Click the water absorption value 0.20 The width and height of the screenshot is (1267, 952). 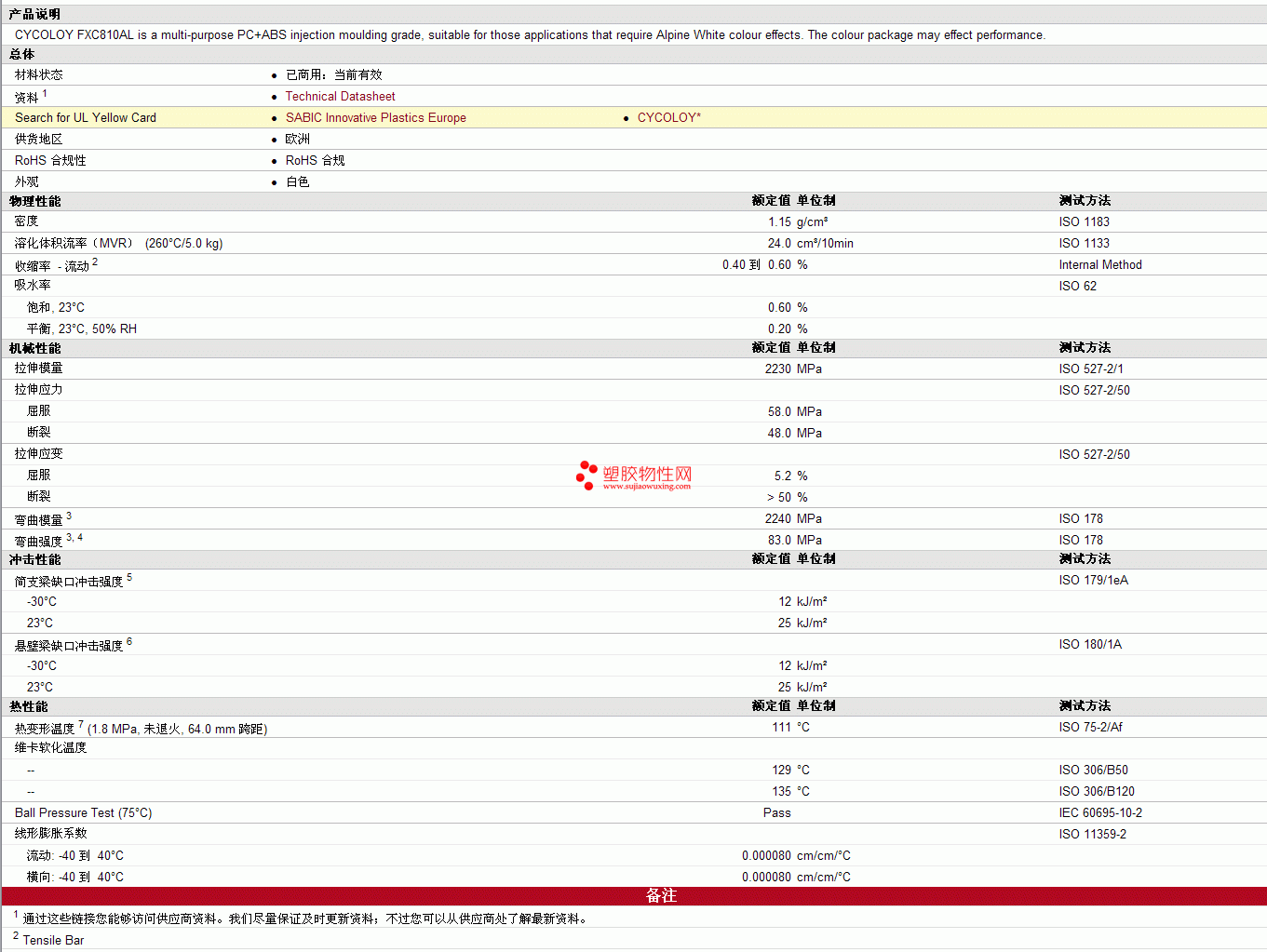pos(779,329)
